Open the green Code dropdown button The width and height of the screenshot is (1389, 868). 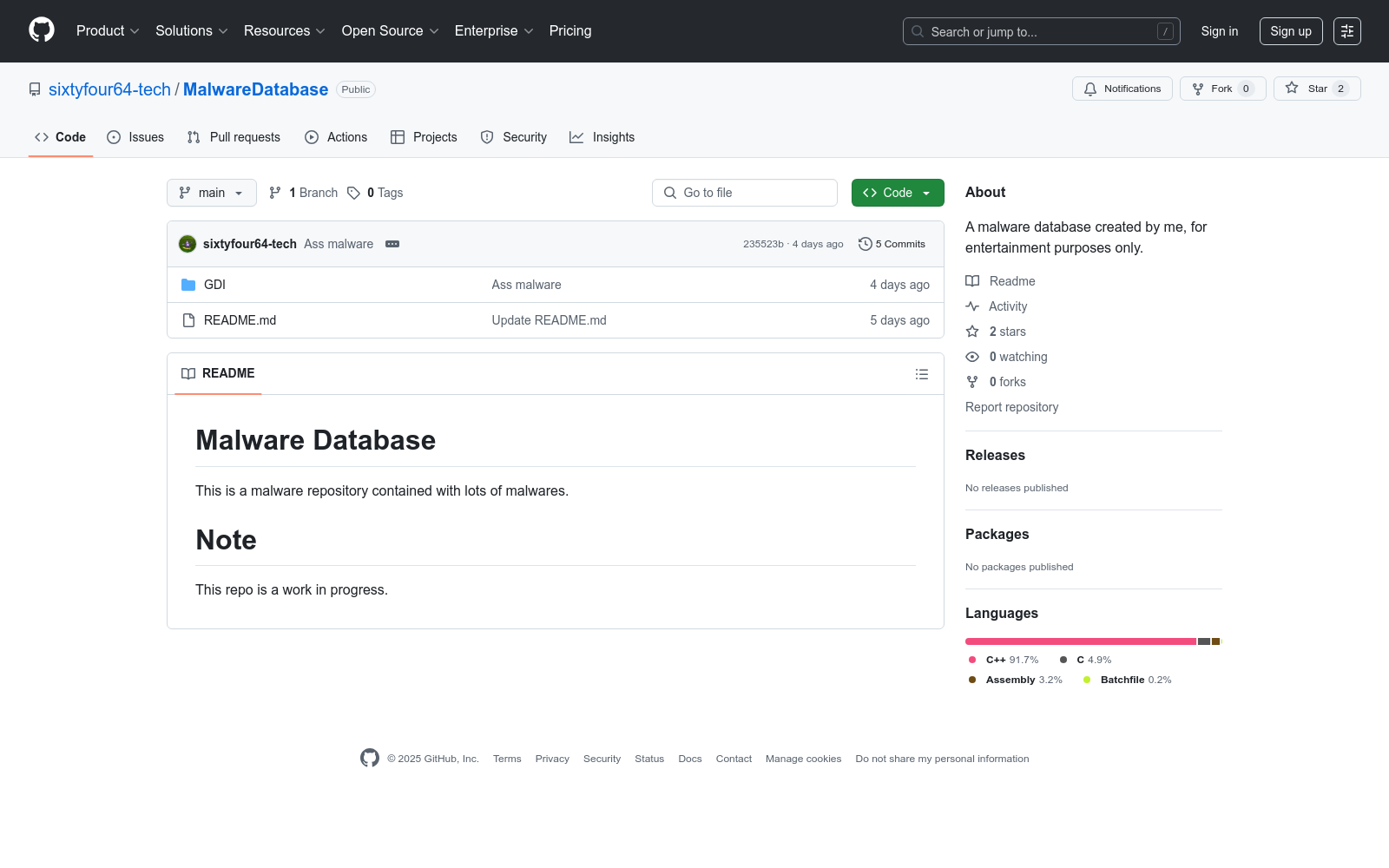point(898,193)
